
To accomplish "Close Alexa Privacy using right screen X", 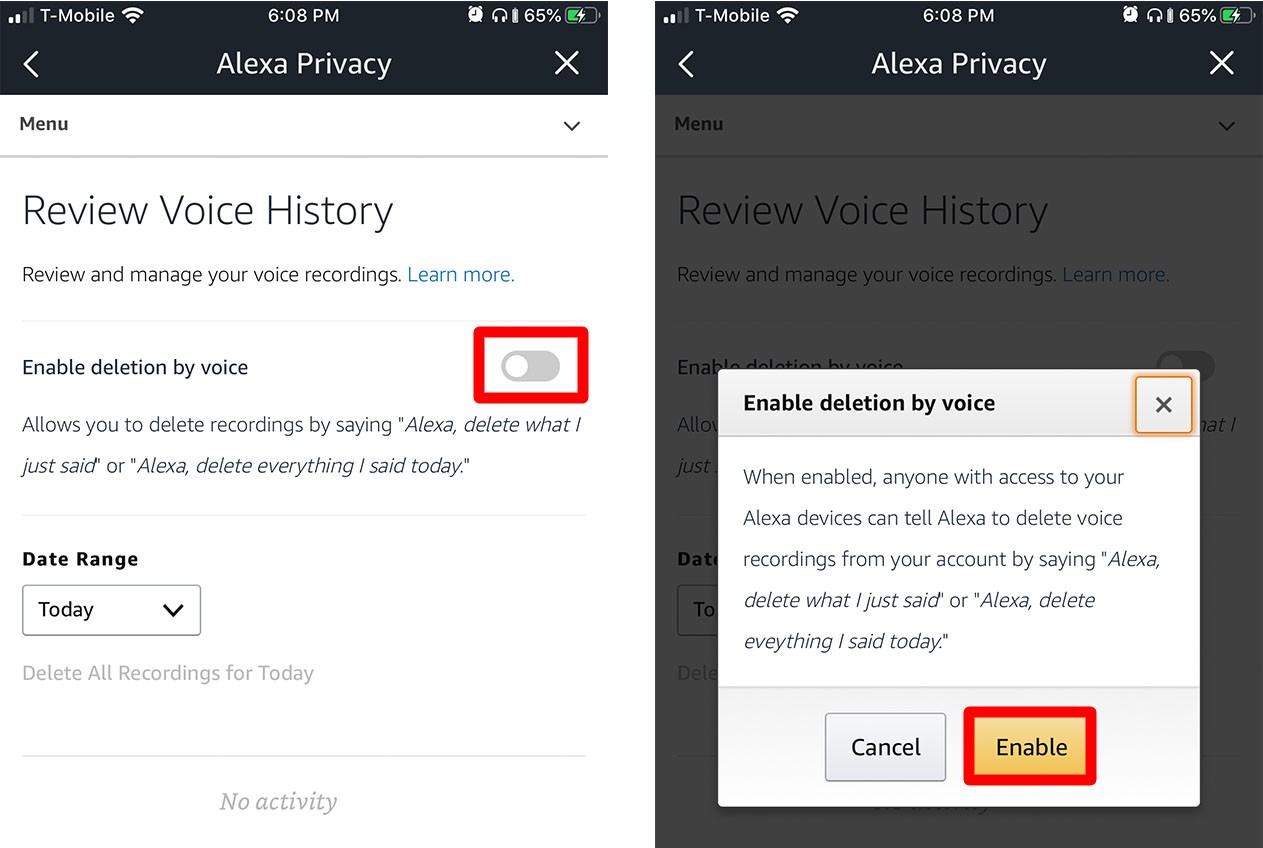I will [x=1222, y=64].
